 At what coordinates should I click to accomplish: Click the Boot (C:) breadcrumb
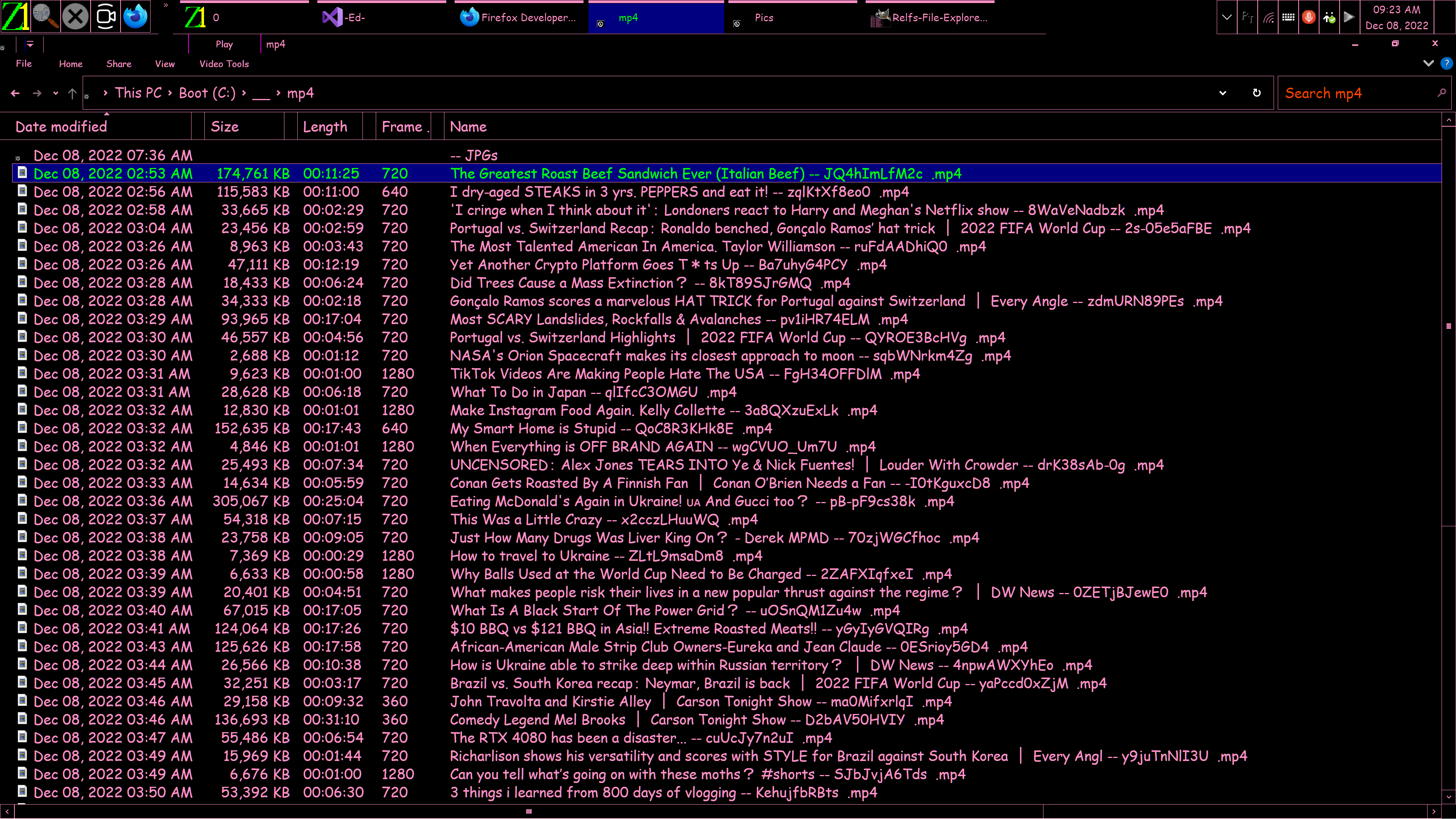coord(207,93)
